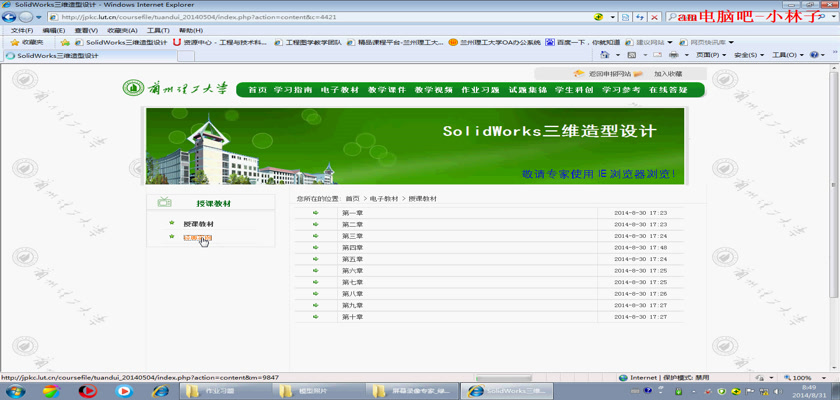Expand the 页面(P) dropdown
The image size is (840, 400).
click(711, 55)
